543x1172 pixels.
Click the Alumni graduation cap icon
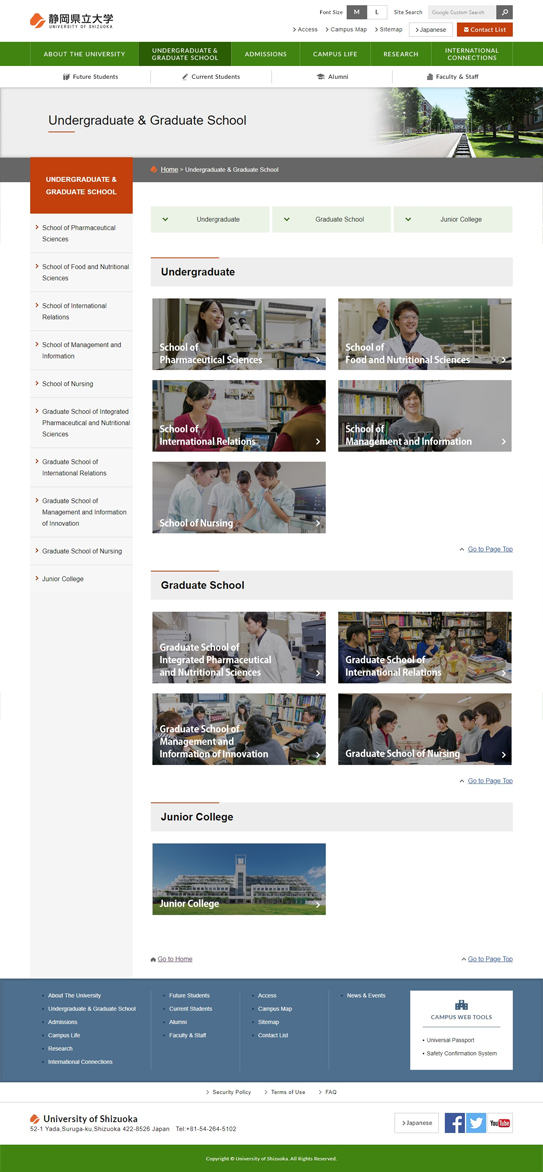(x=320, y=77)
